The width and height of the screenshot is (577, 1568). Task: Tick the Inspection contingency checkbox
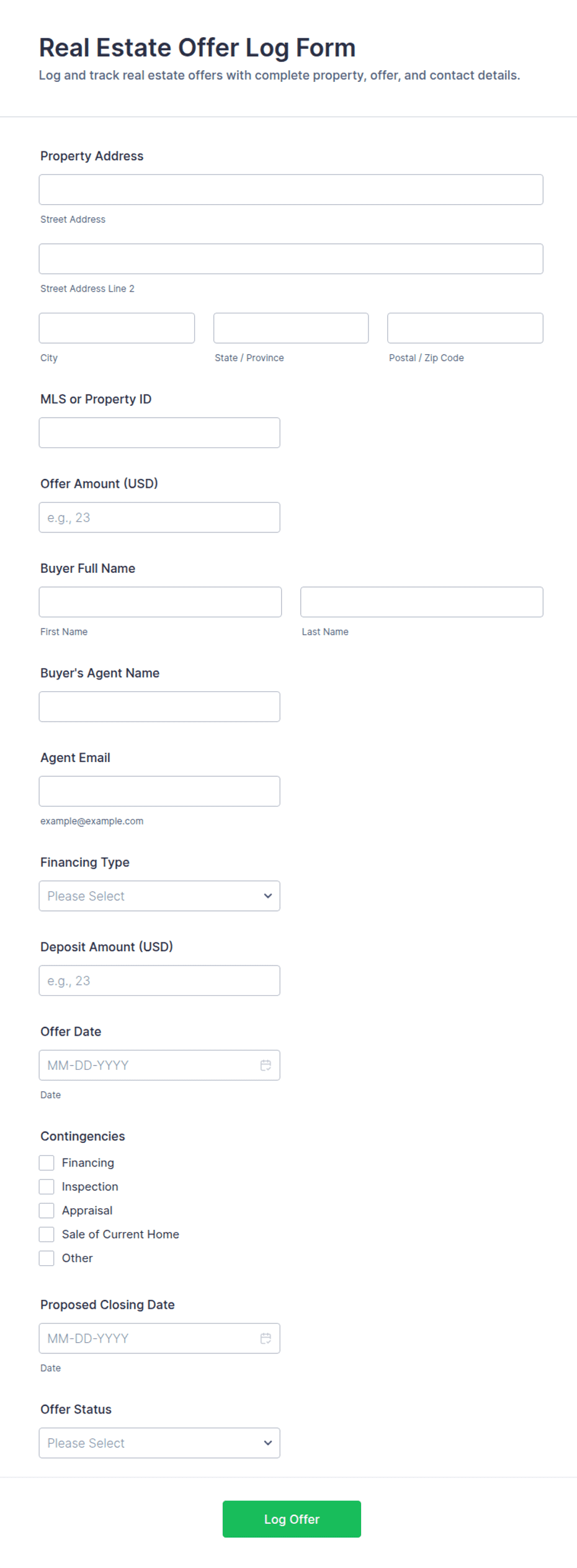(47, 1186)
